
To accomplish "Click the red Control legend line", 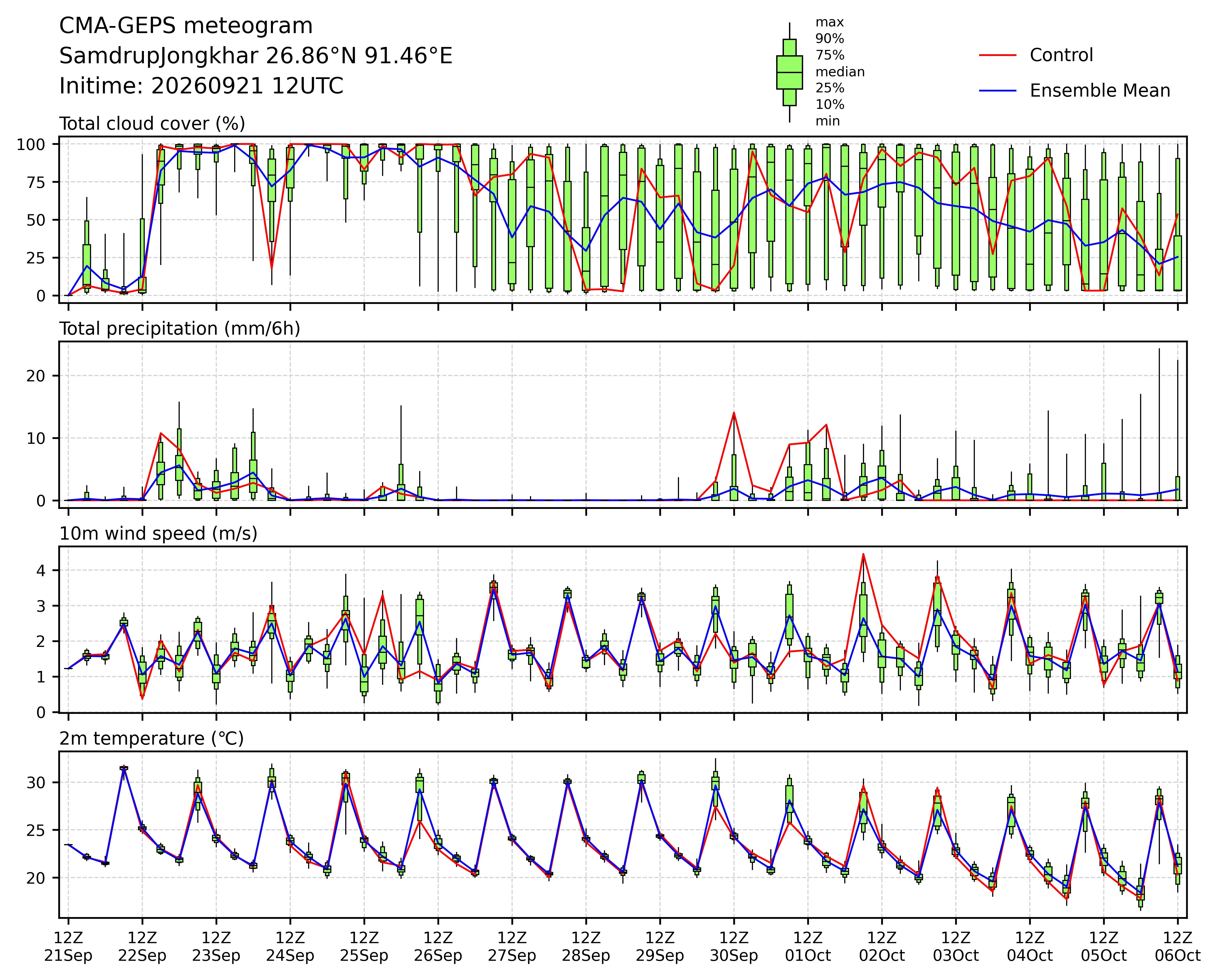I will click(x=998, y=55).
